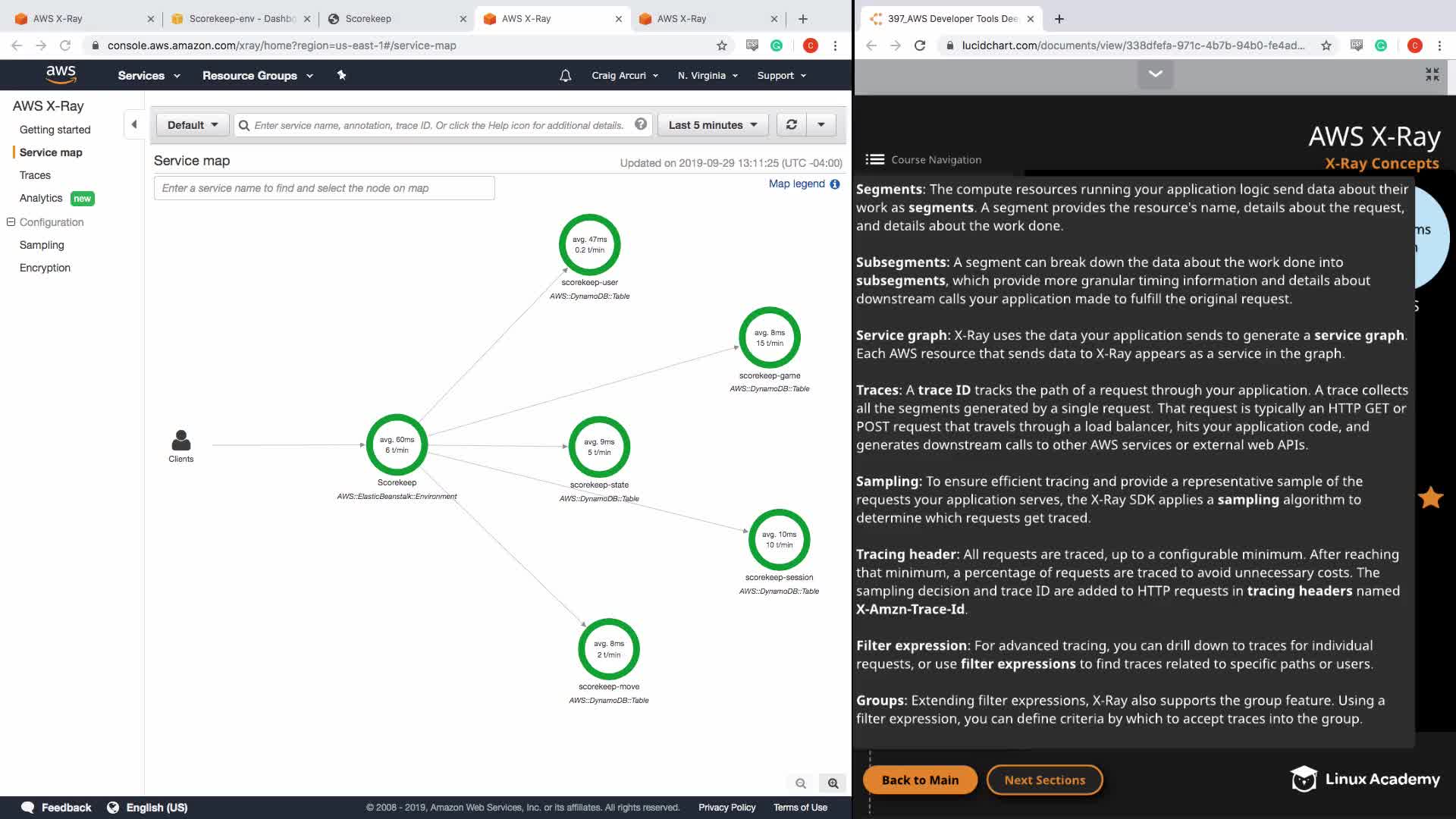Collapse the X-Ray sidebar panel arrow
The image size is (1456, 819).
tap(134, 124)
